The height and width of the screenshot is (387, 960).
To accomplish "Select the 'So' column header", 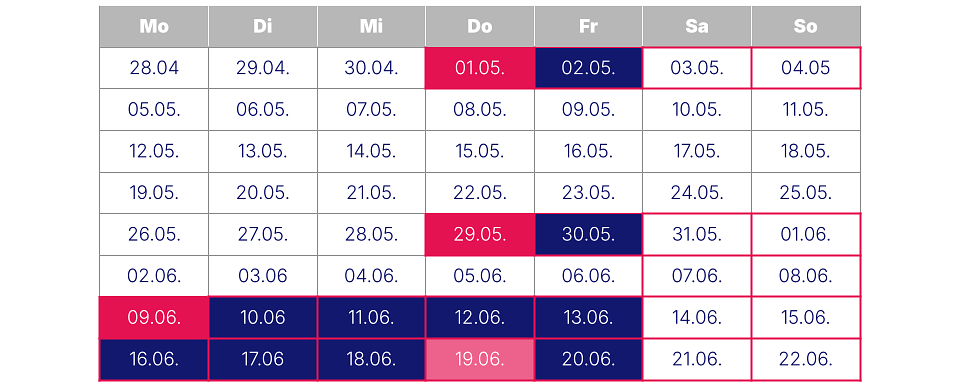I will click(x=806, y=26).
